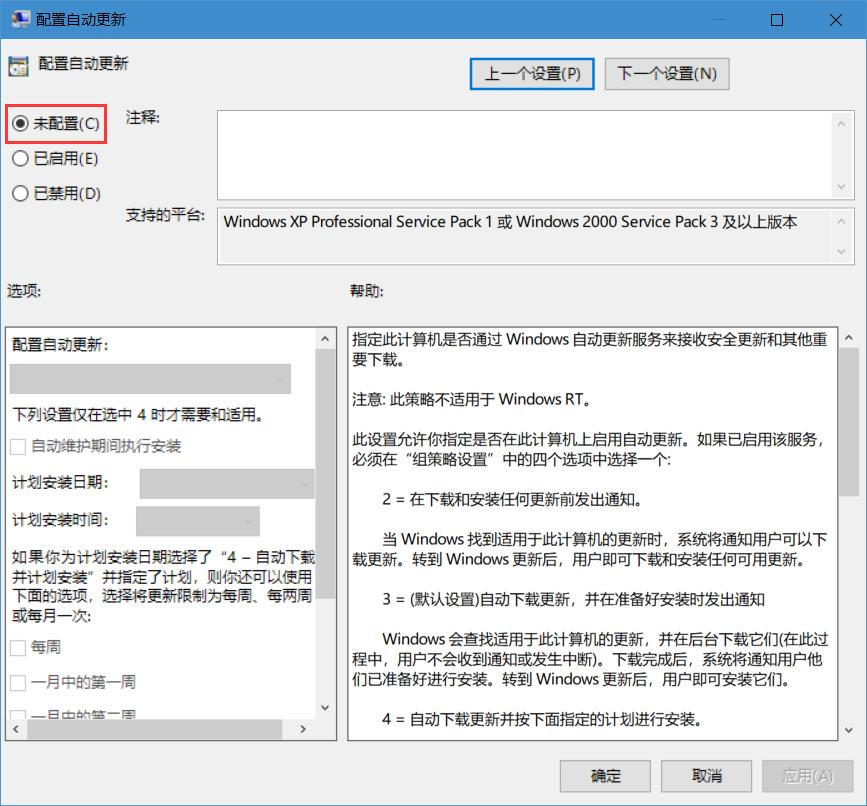867x806 pixels.
Task: Click the 确定 button to confirm
Action: pos(604,775)
